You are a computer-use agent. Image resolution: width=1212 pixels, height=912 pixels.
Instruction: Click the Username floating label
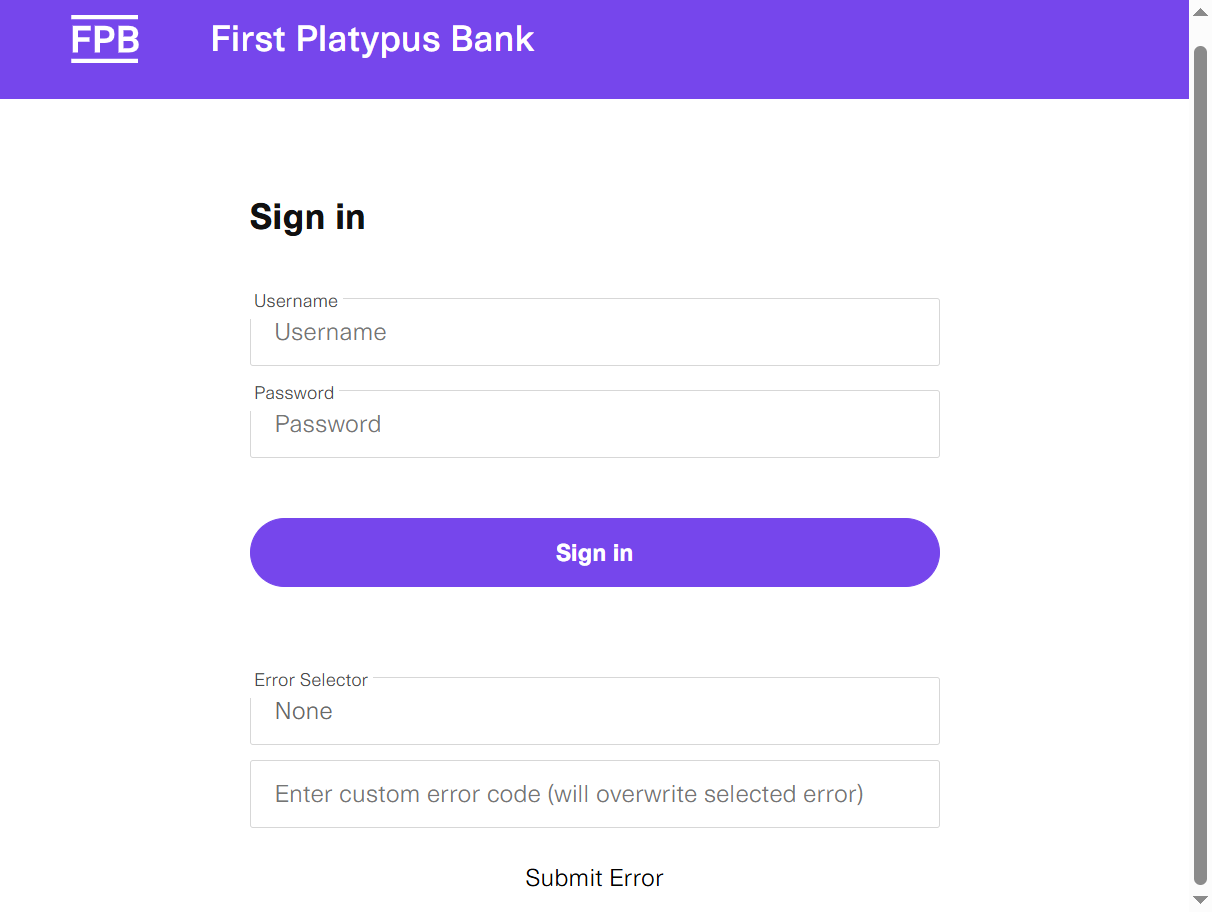296,301
